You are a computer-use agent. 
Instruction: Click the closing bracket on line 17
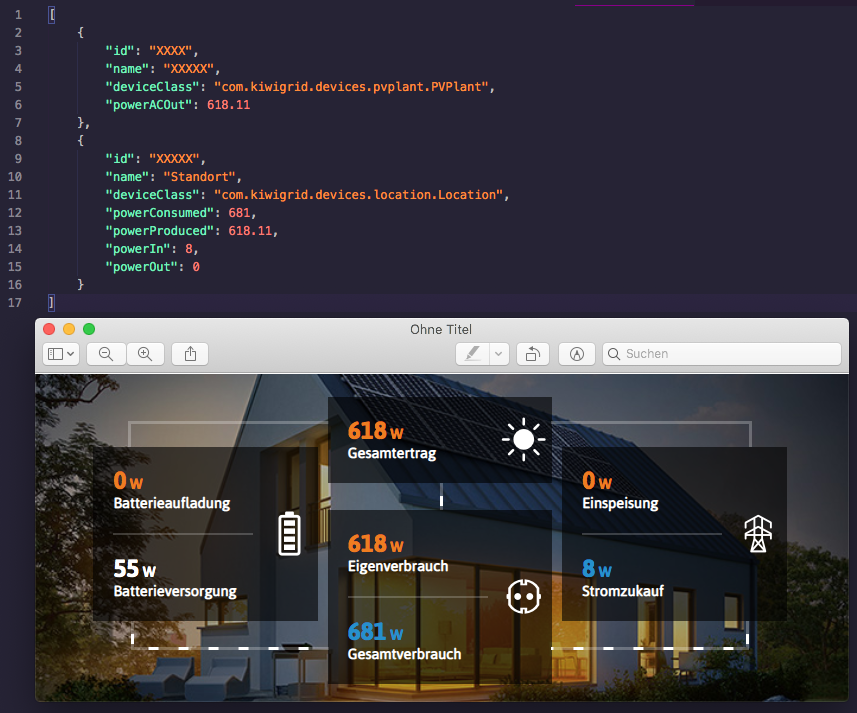(51, 303)
